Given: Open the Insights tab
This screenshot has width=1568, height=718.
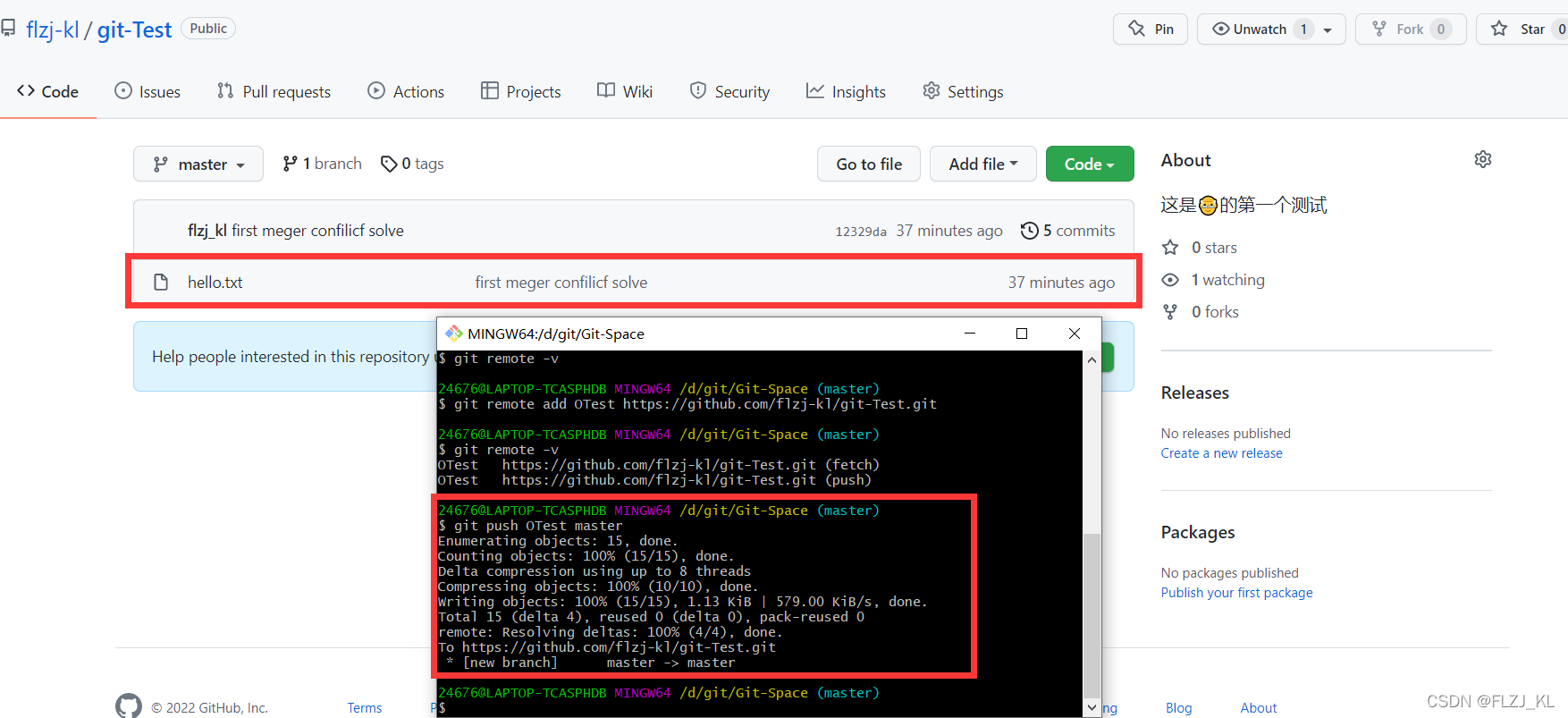Looking at the screenshot, I should click(846, 91).
